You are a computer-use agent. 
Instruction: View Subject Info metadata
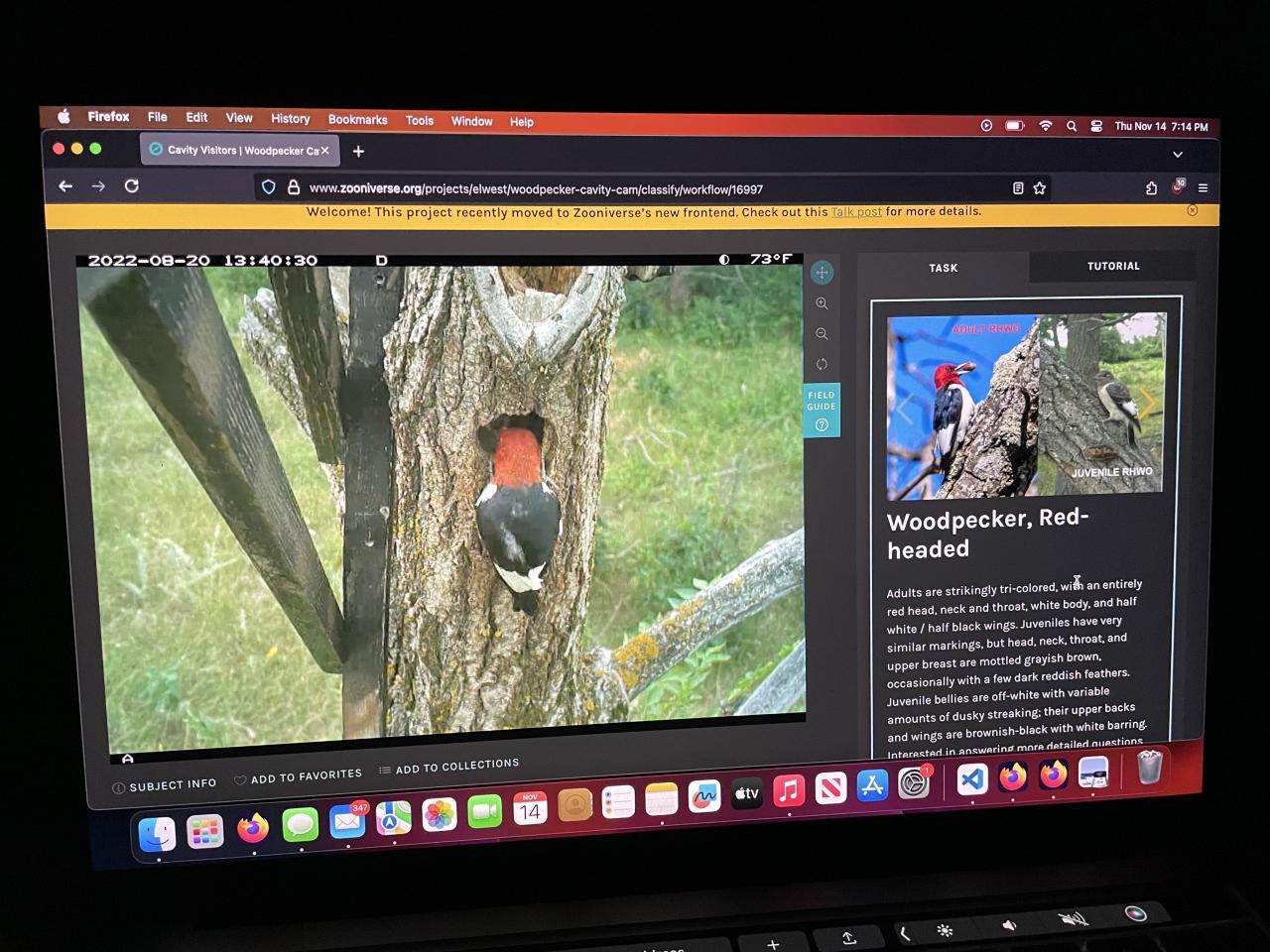[165, 785]
